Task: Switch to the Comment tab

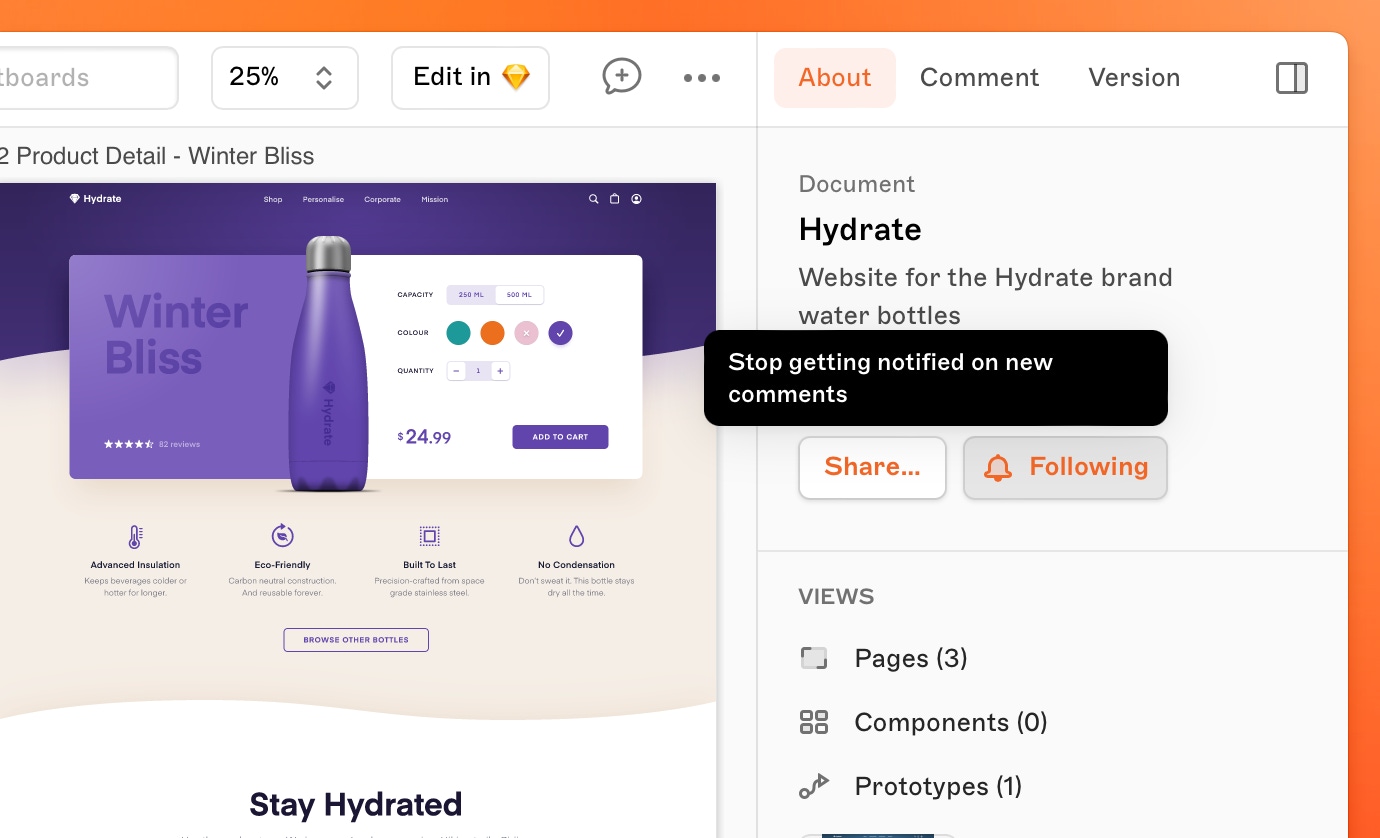Action: pyautogui.click(x=979, y=78)
